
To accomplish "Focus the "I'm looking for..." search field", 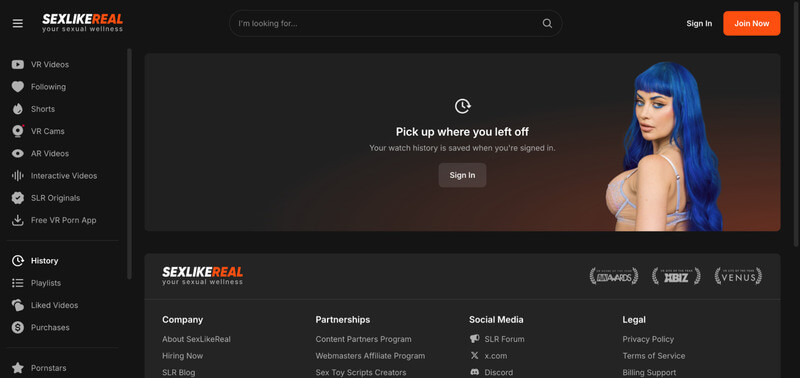I will pos(395,23).
